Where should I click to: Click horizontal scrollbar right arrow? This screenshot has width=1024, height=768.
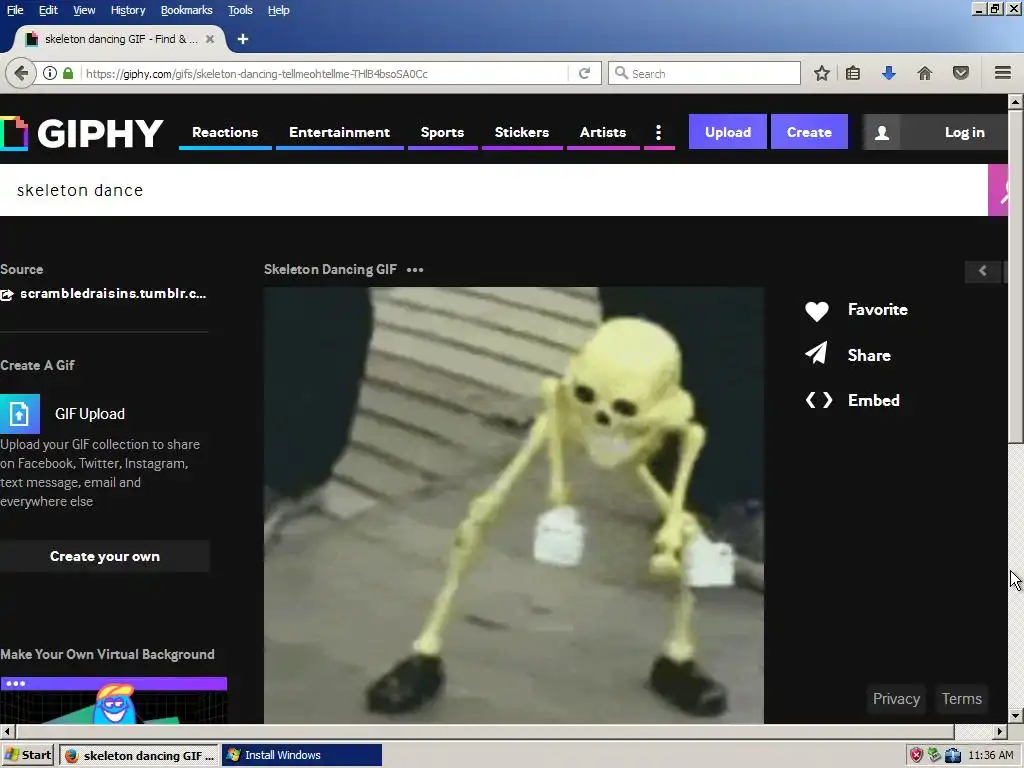(1000, 731)
